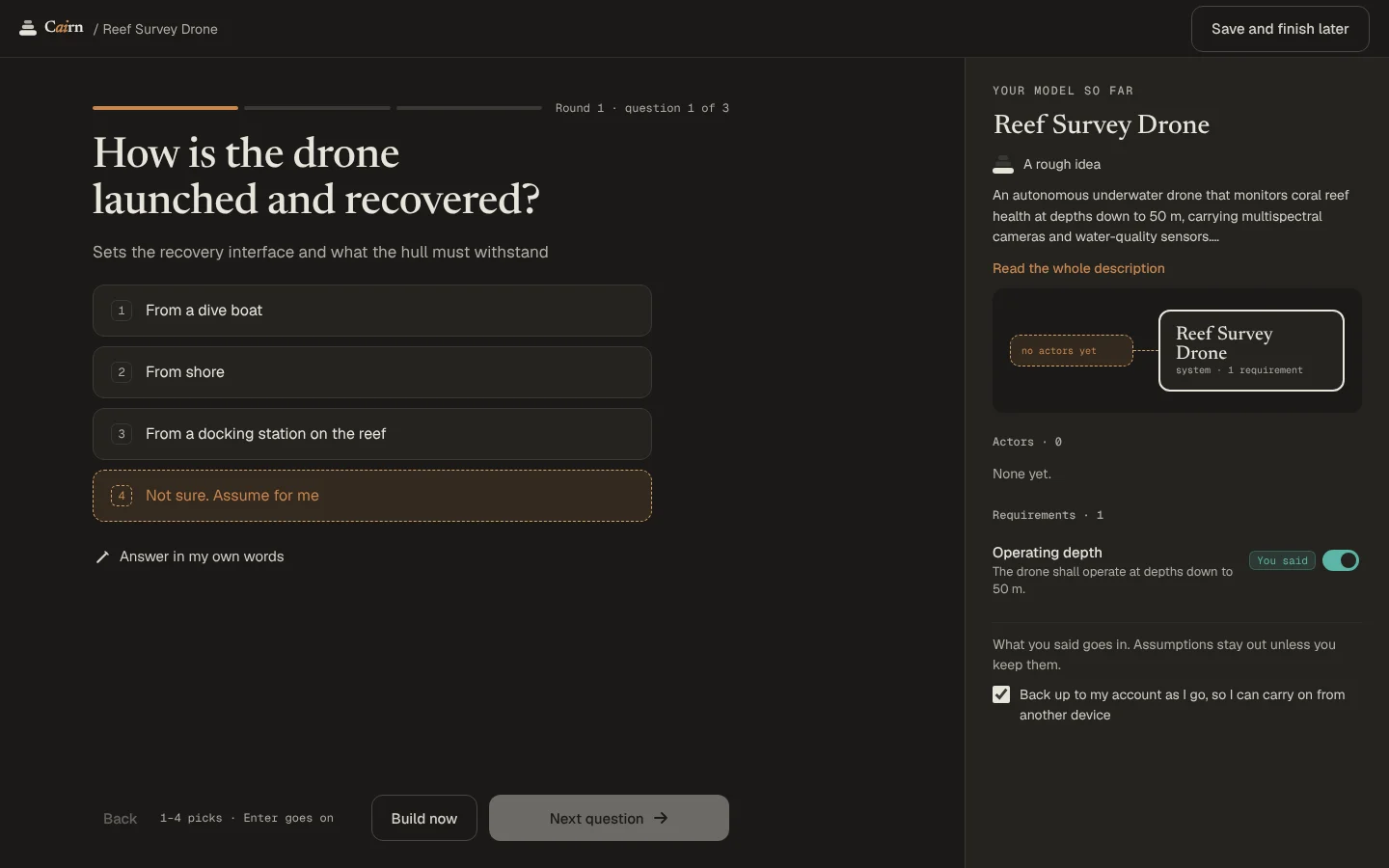
Task: Open the Reef Survey Drone breadcrumb
Action: point(160,29)
